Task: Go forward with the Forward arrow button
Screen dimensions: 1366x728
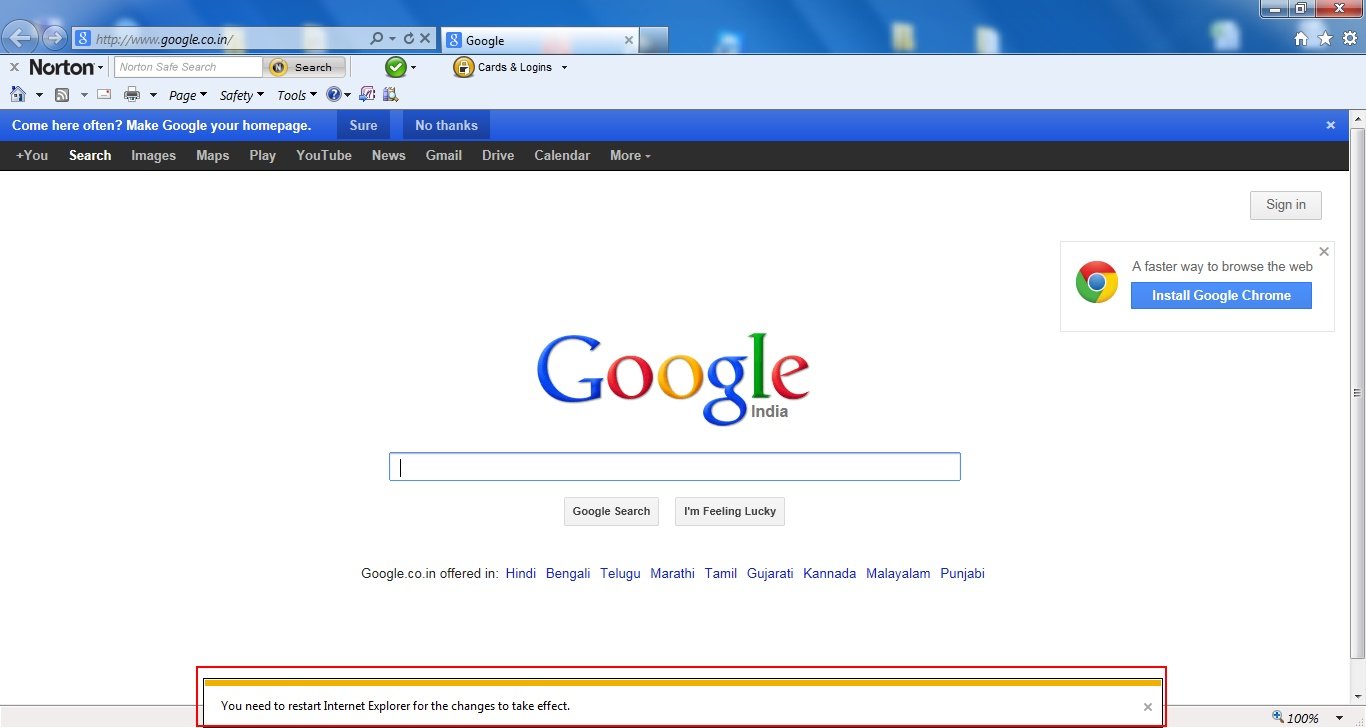Action: point(54,38)
